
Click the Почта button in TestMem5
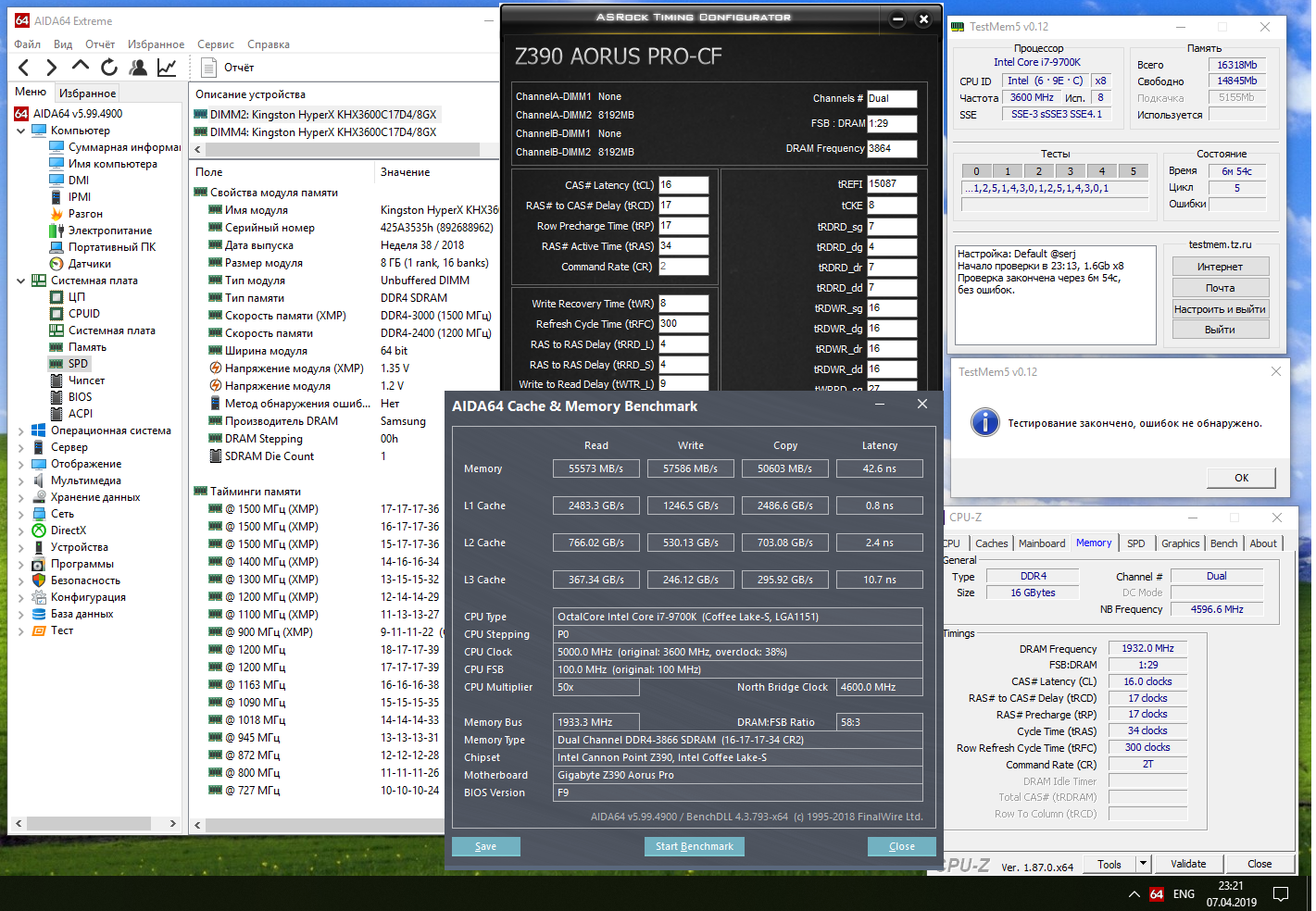tap(1220, 288)
